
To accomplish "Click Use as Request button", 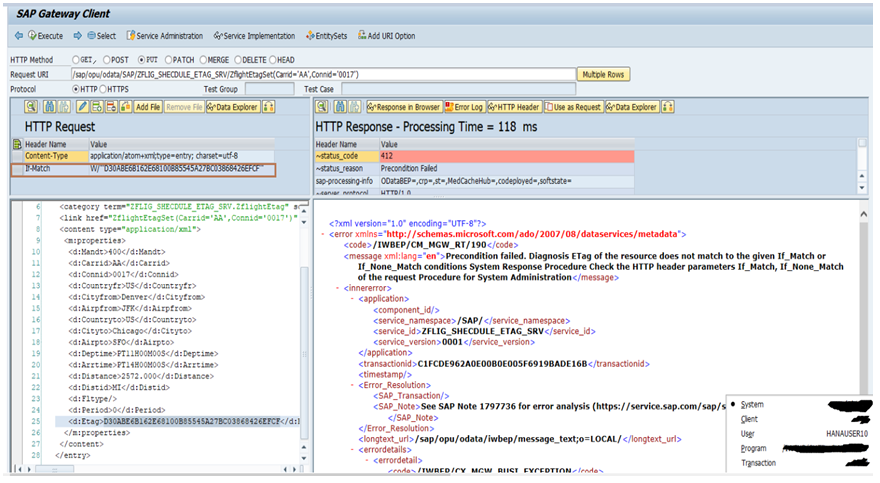I will point(573,107).
